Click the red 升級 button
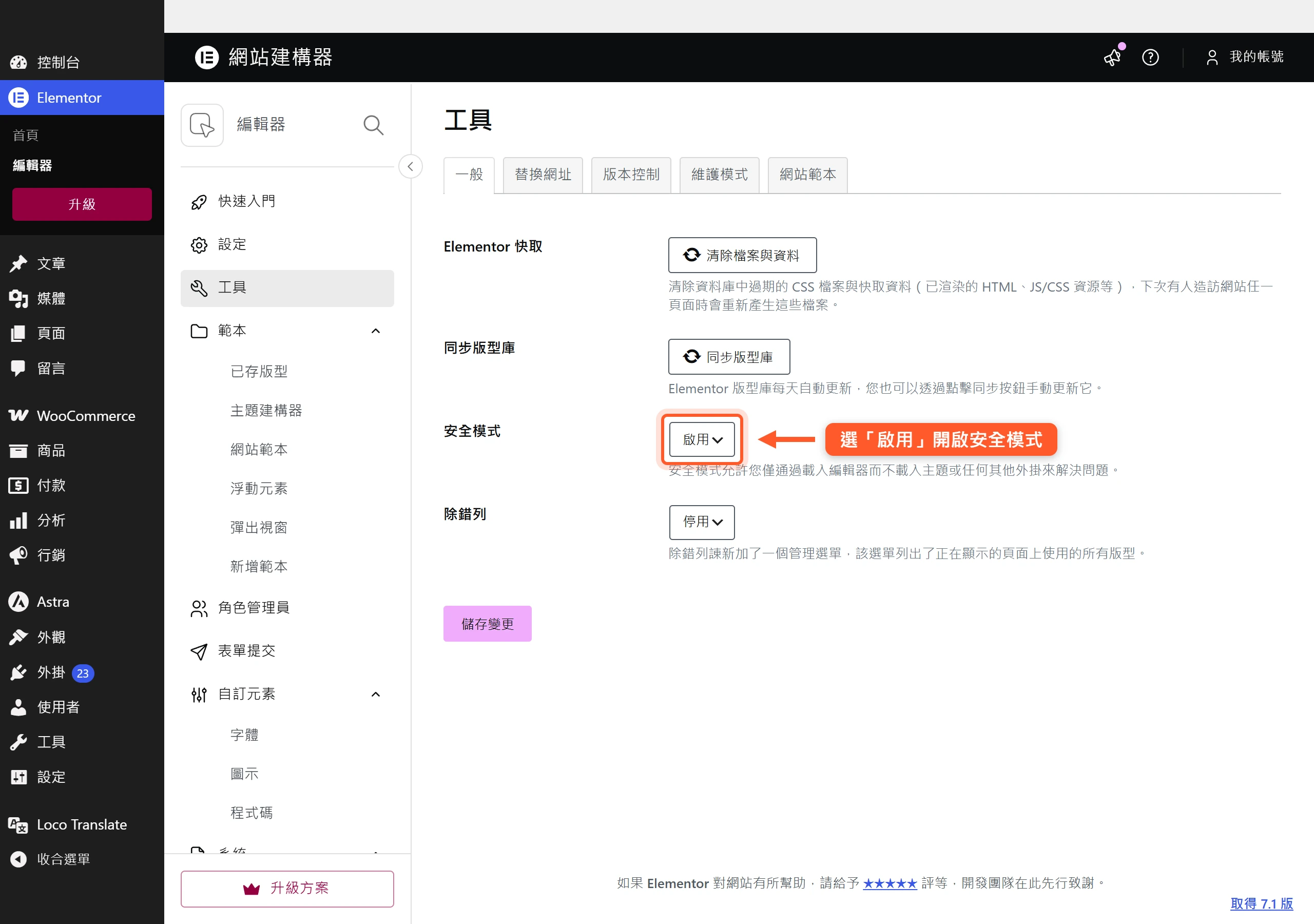This screenshot has width=1314, height=924. point(82,204)
